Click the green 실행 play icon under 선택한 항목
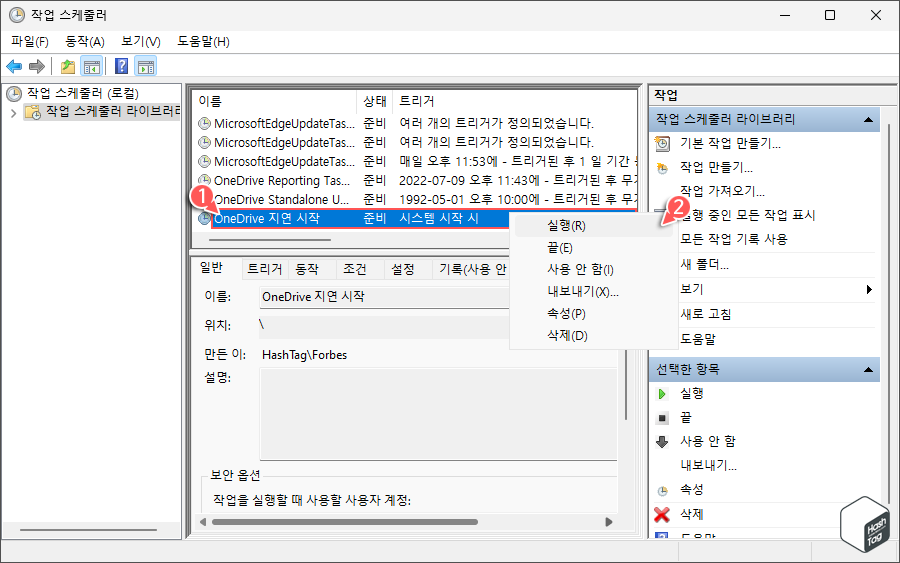This screenshot has height=563, width=900. 662,394
